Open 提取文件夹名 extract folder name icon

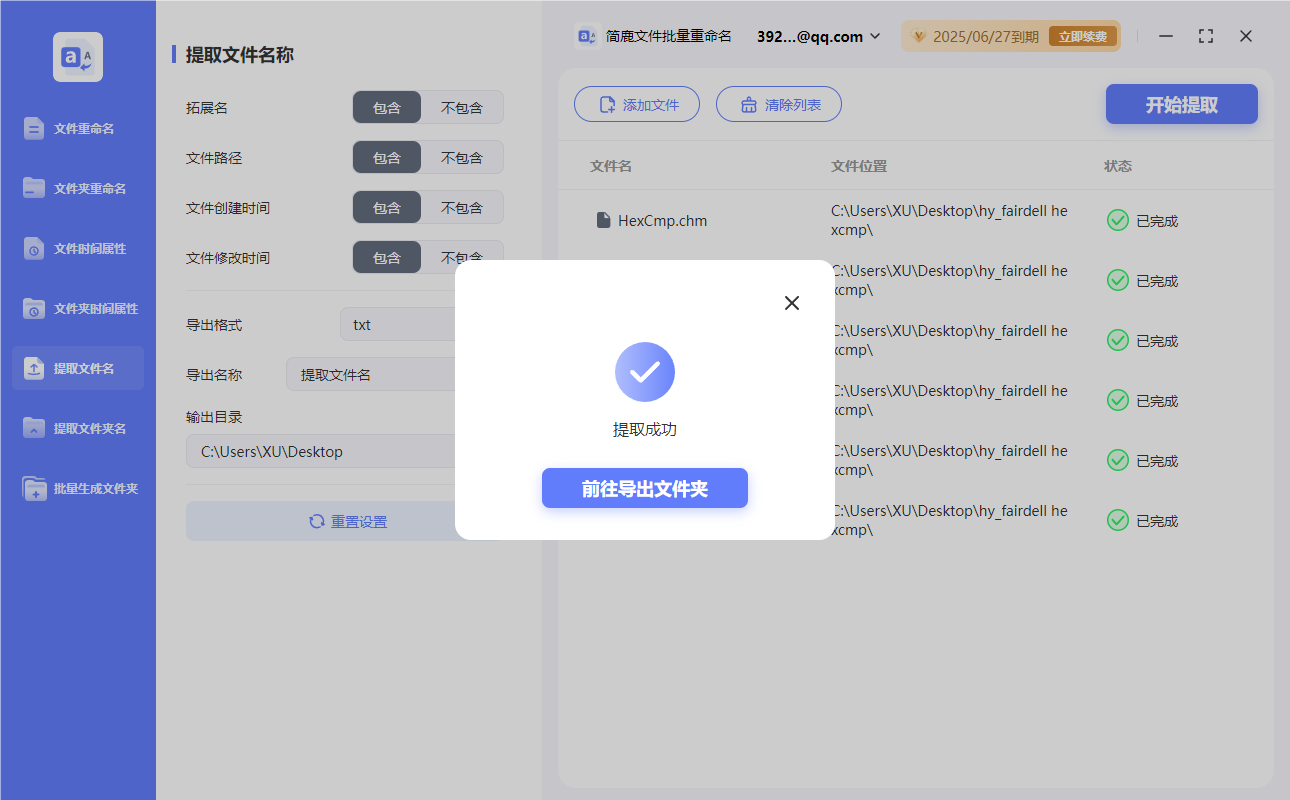(x=35, y=428)
